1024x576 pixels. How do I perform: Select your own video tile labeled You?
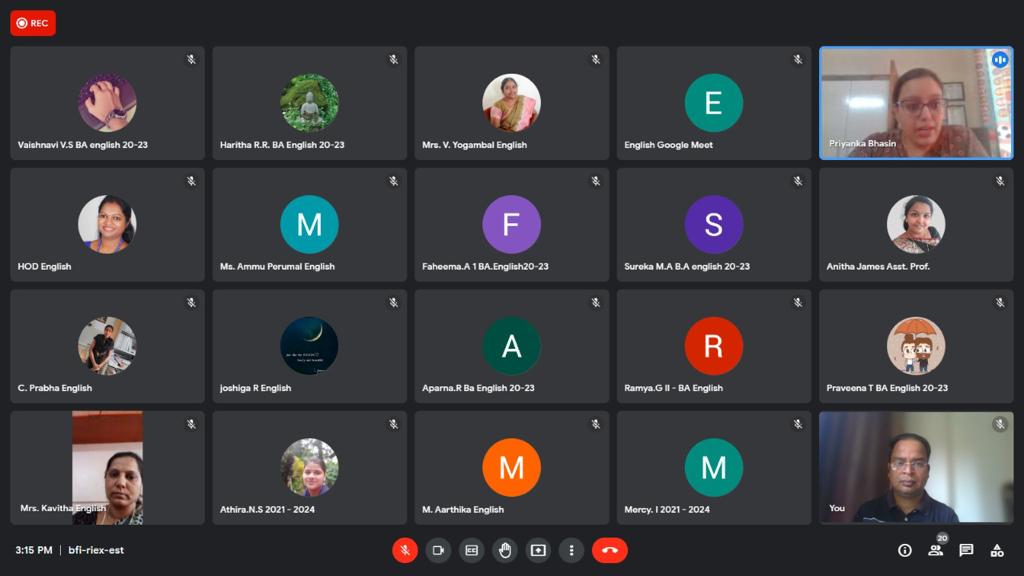(916, 467)
